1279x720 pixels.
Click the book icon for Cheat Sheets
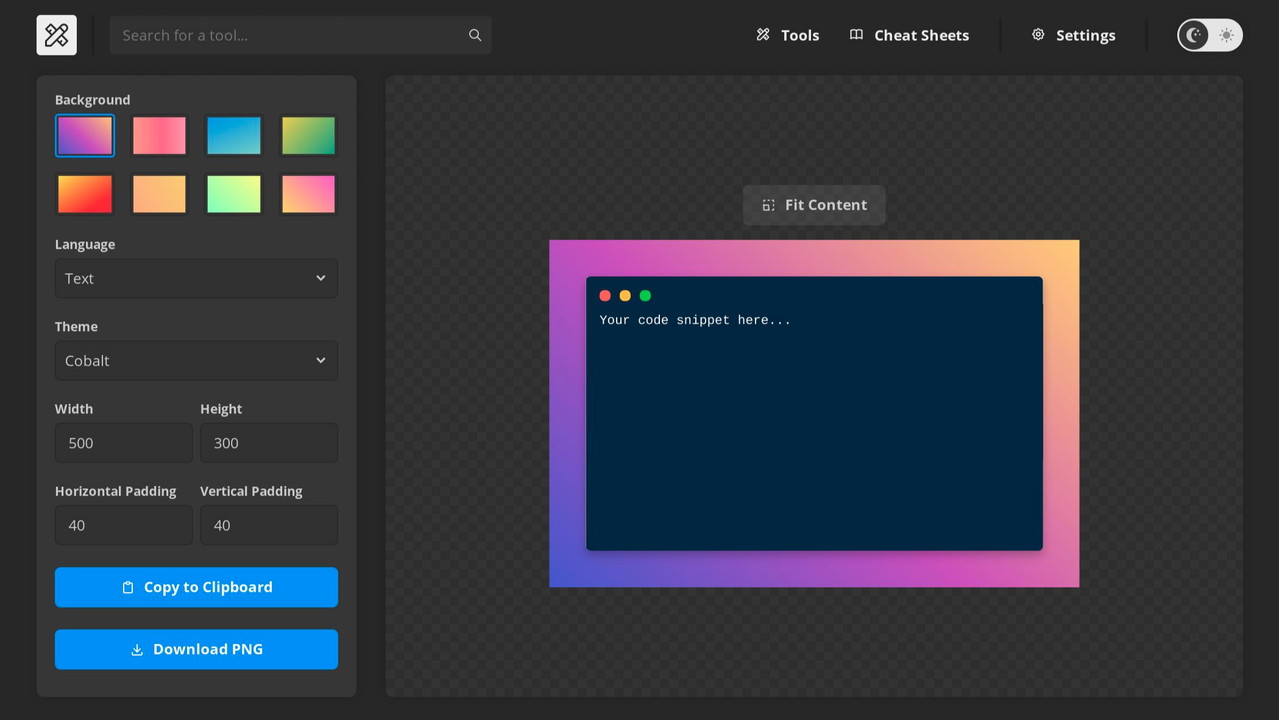pos(856,35)
